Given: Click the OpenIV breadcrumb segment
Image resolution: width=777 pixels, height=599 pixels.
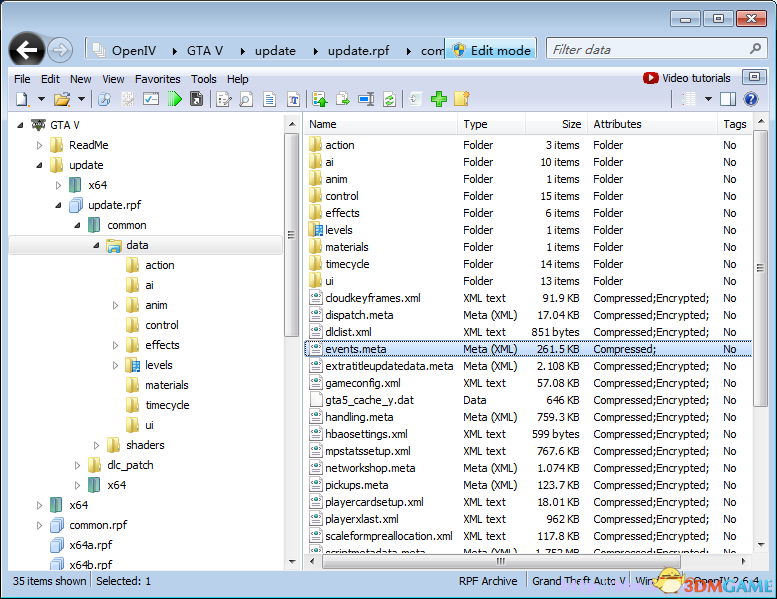Looking at the screenshot, I should coord(134,51).
